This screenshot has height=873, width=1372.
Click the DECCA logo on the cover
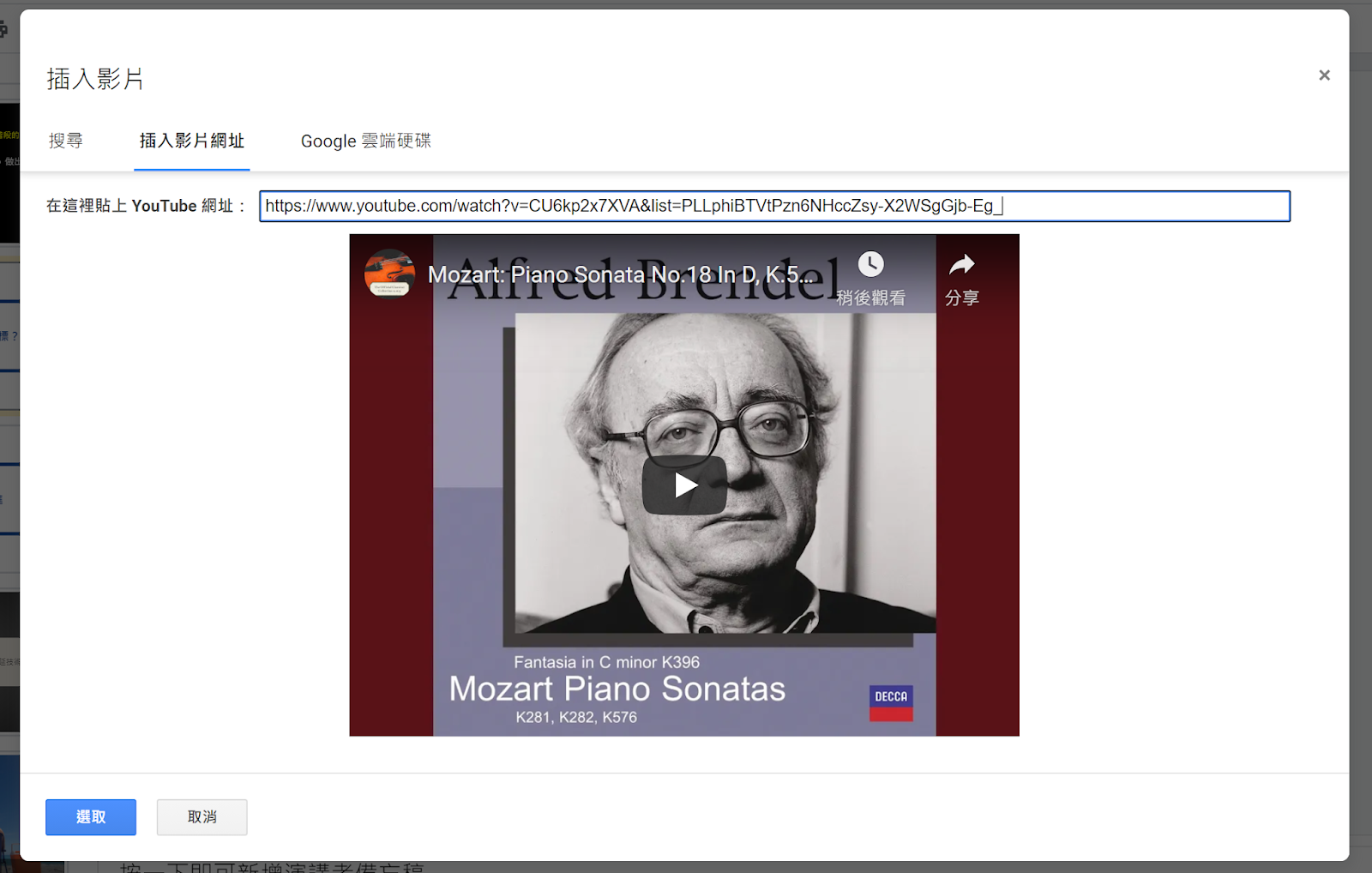(891, 703)
